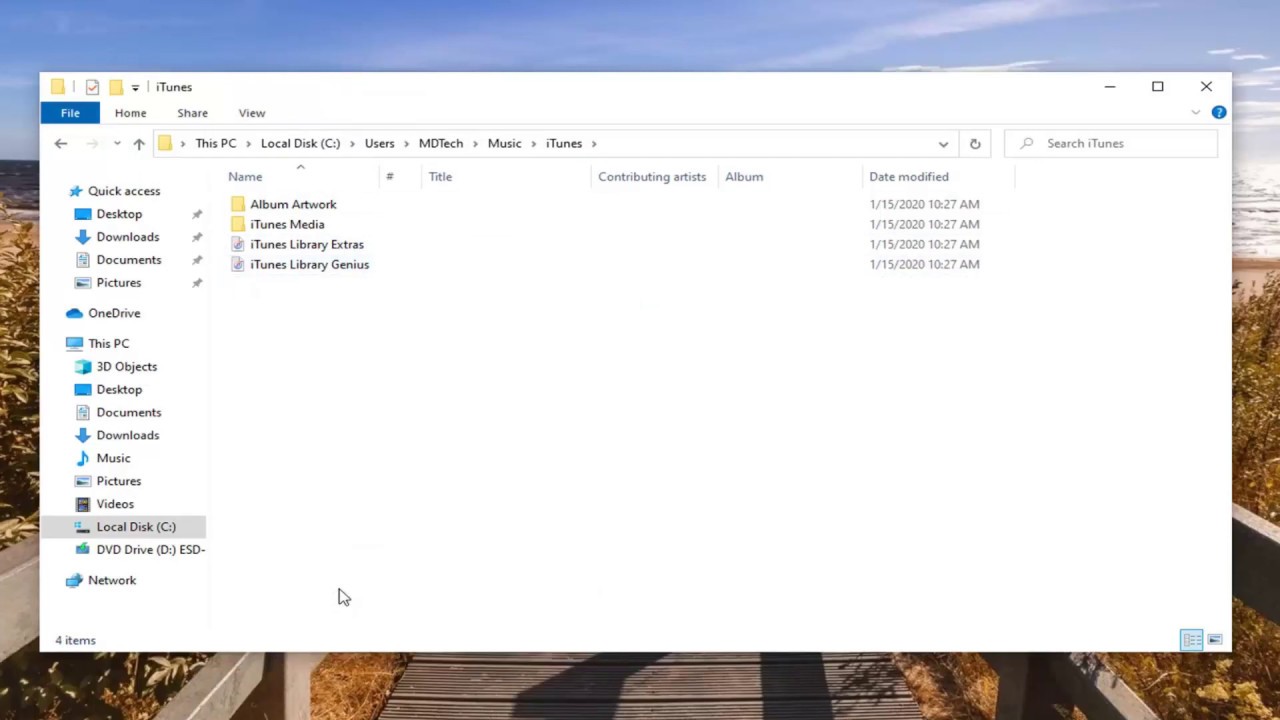Viewport: 1280px width, 720px height.
Task: Select OneDrive in the navigation pane
Action: [x=114, y=314]
